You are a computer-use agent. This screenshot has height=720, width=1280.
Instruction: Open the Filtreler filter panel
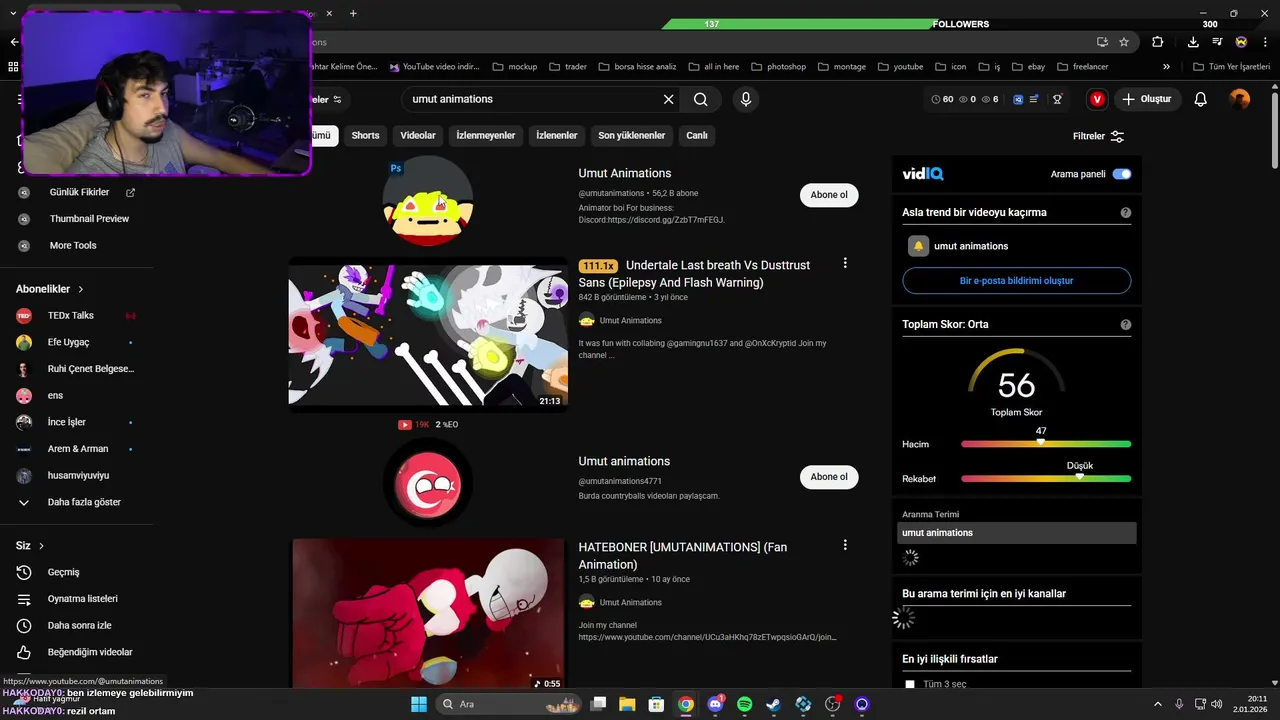click(1098, 136)
